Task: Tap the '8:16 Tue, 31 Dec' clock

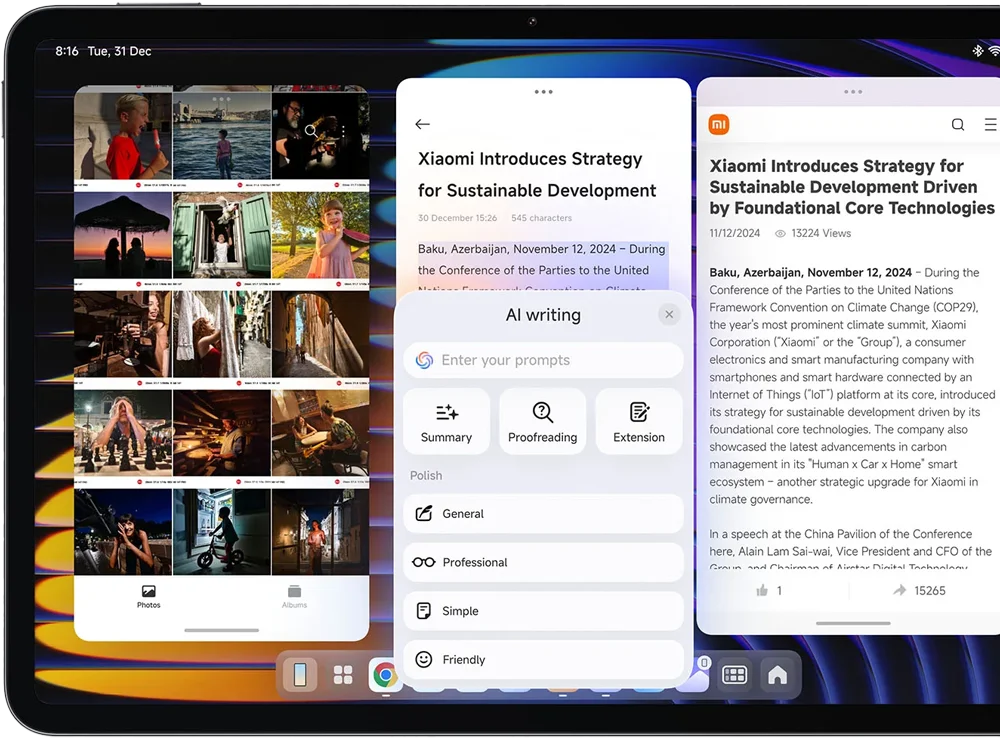Action: tap(103, 51)
